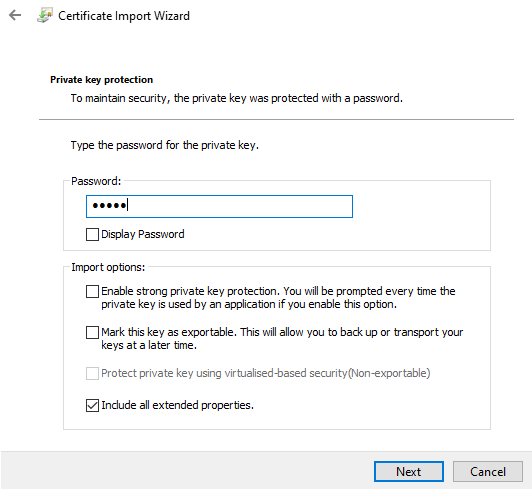Enable strong private key protection checkbox
The image size is (532, 489).
[92, 291]
